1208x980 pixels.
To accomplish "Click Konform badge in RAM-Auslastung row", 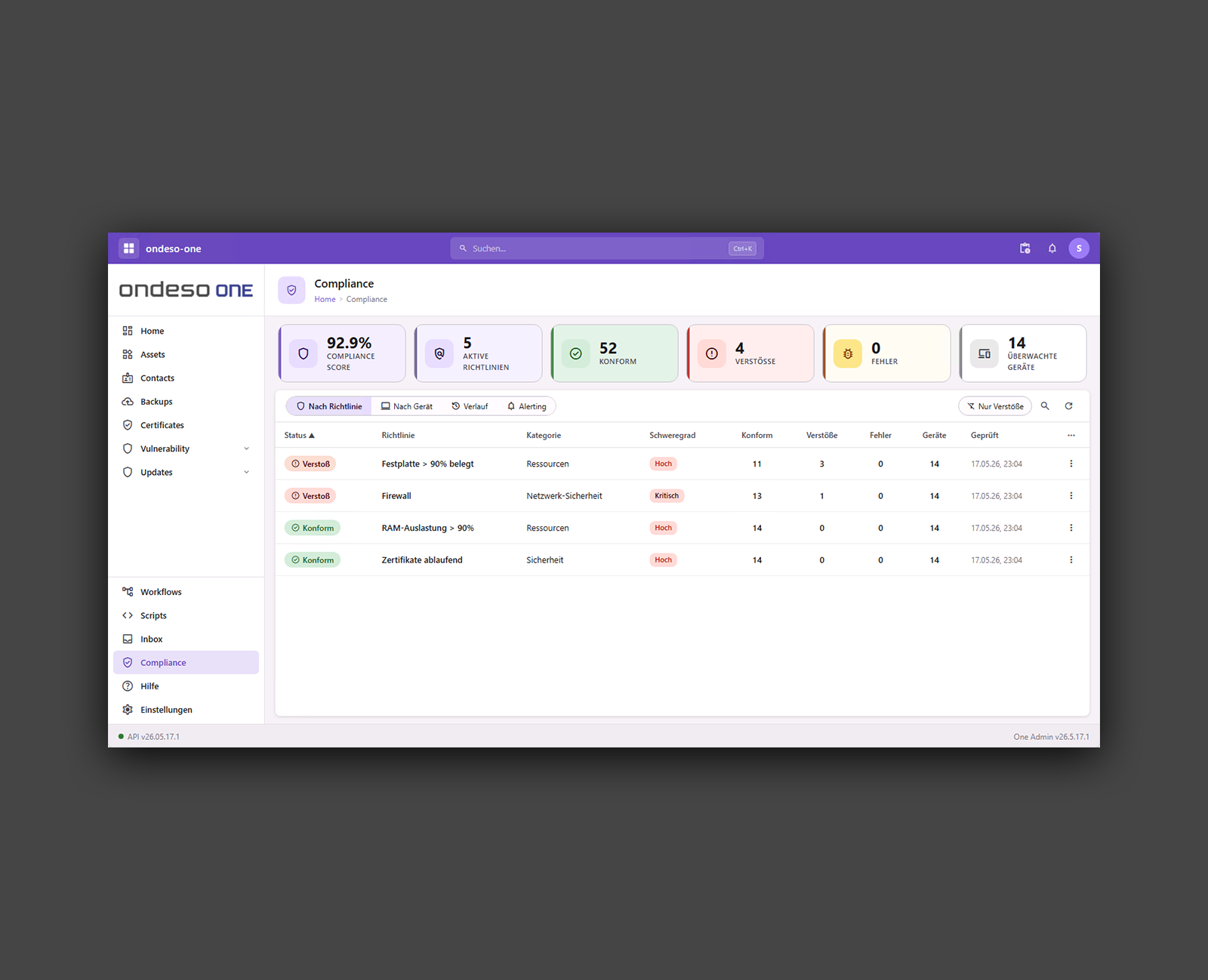I will click(313, 528).
